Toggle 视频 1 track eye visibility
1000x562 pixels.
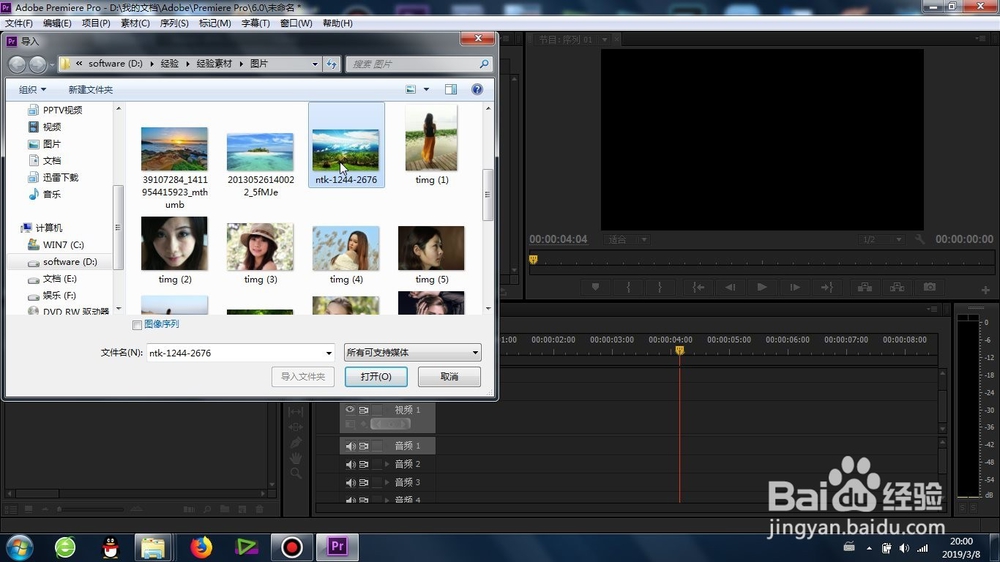point(350,410)
